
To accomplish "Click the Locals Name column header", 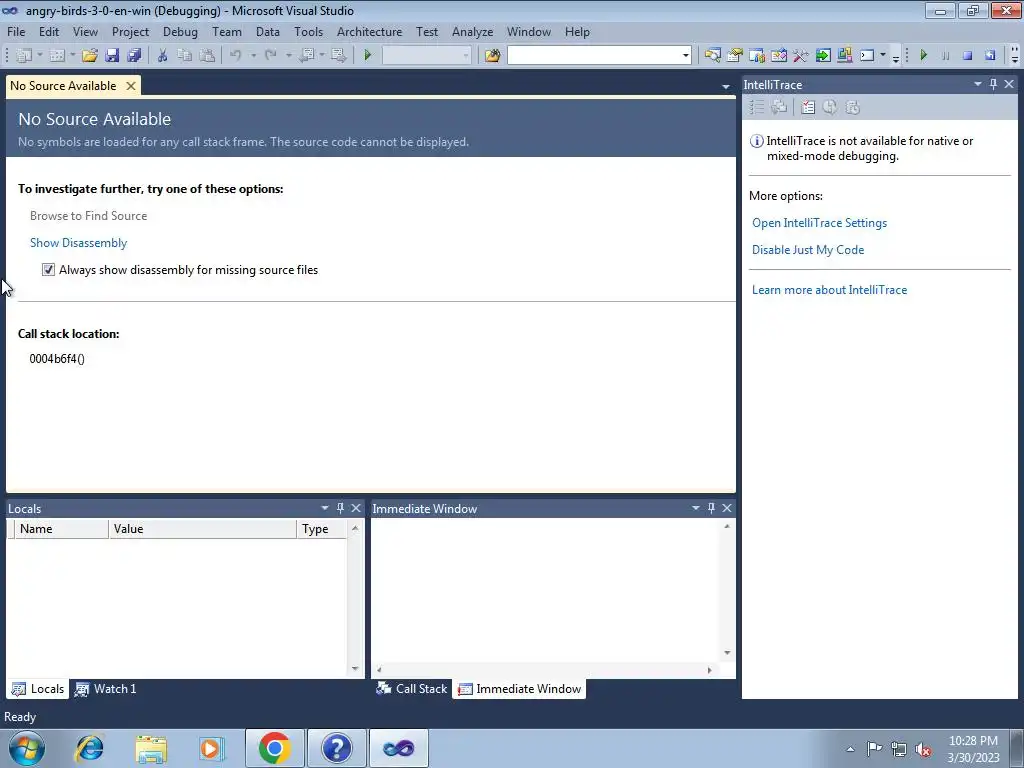I will click(61, 529).
